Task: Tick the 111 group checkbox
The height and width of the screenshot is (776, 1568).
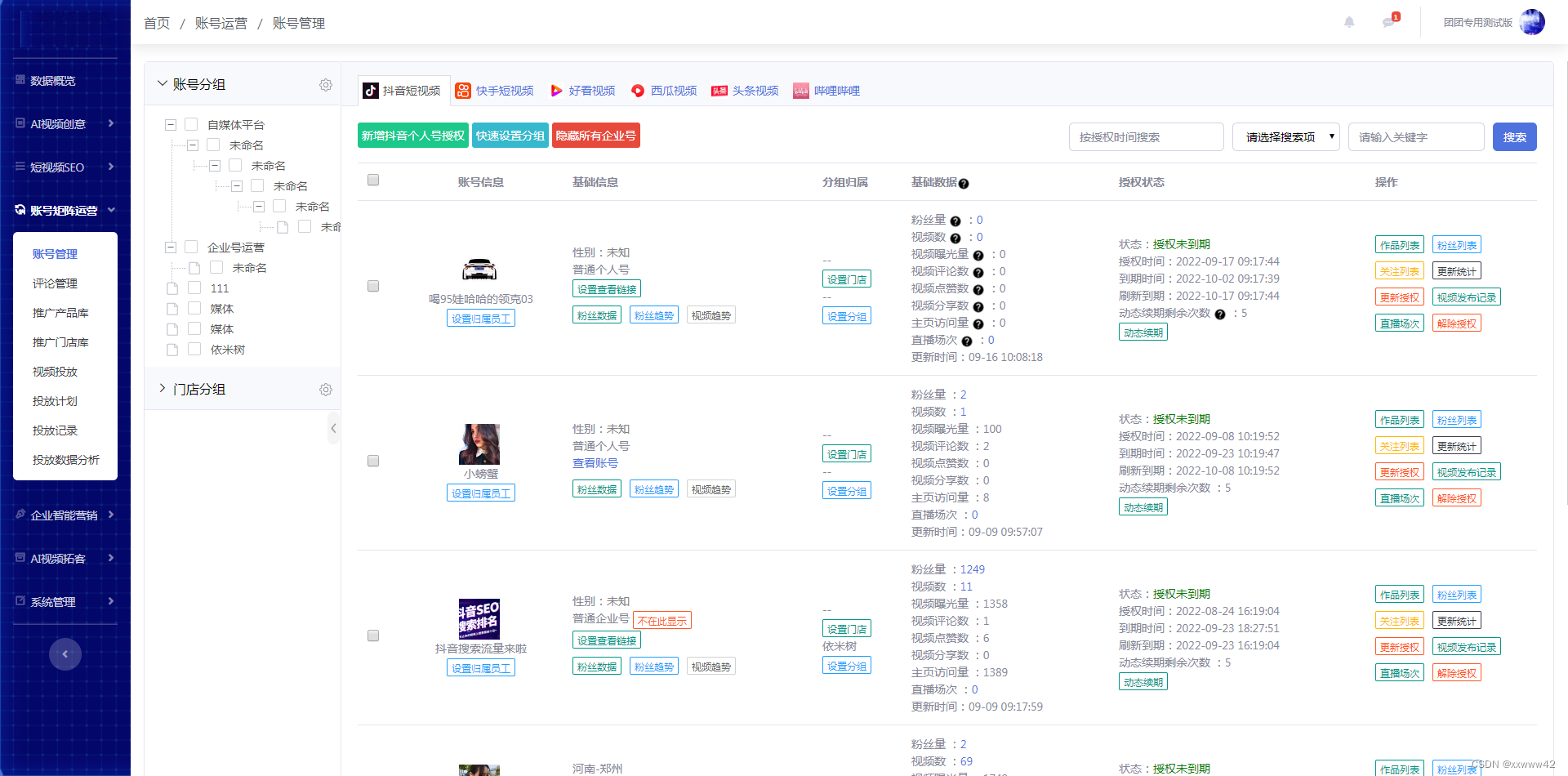Action: pos(194,288)
